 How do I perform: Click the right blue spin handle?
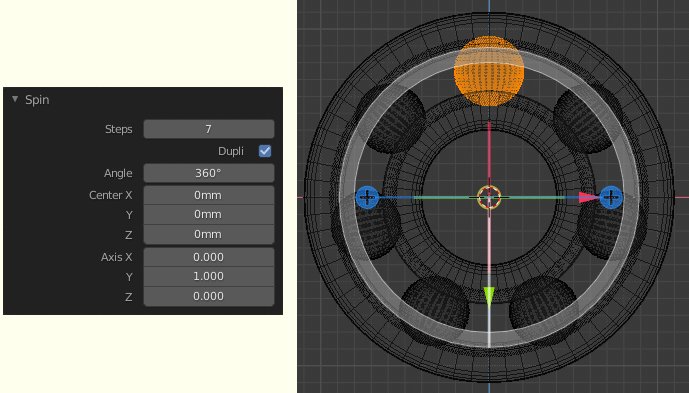coord(611,197)
